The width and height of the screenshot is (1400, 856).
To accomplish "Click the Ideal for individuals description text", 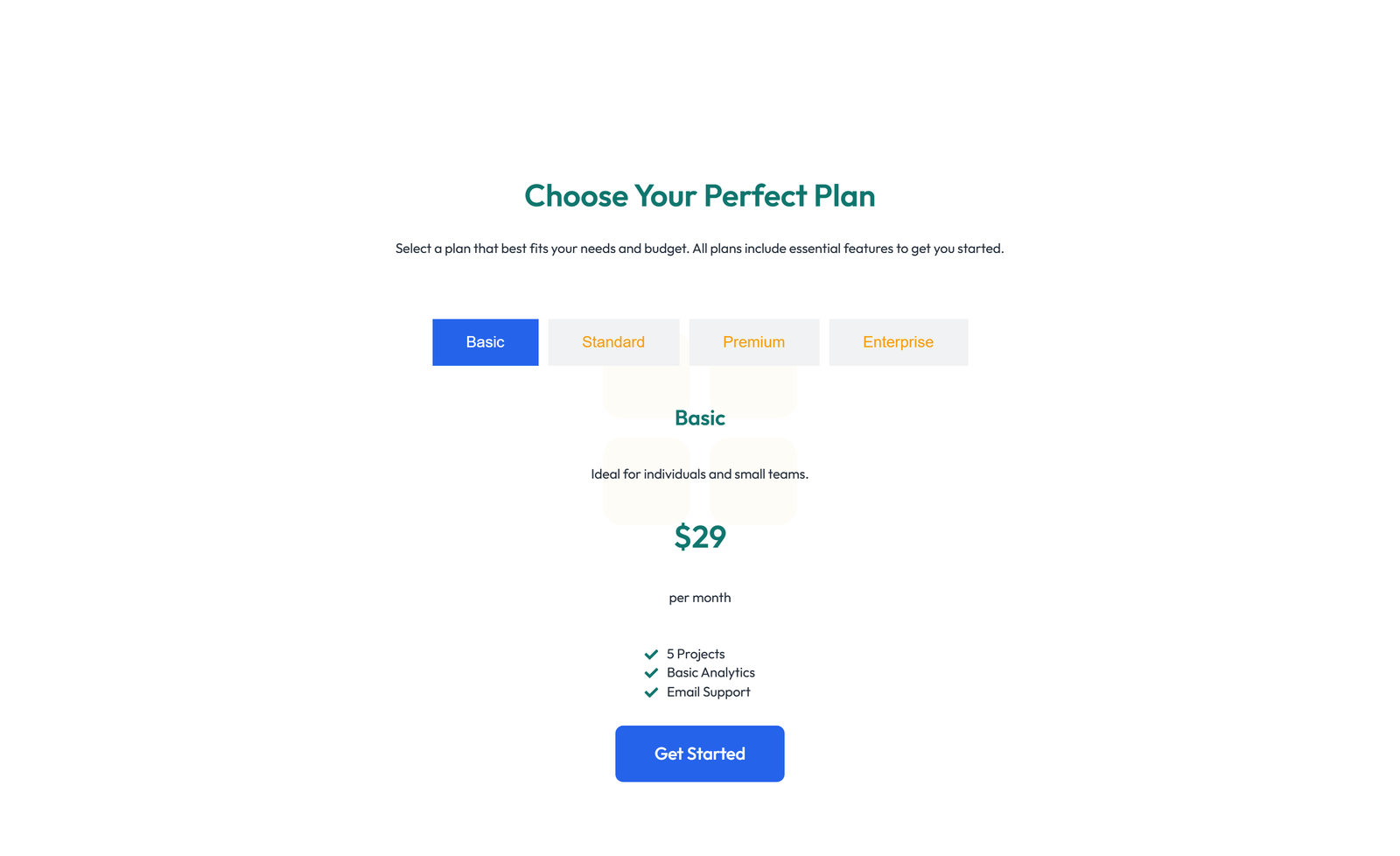I will coord(699,474).
